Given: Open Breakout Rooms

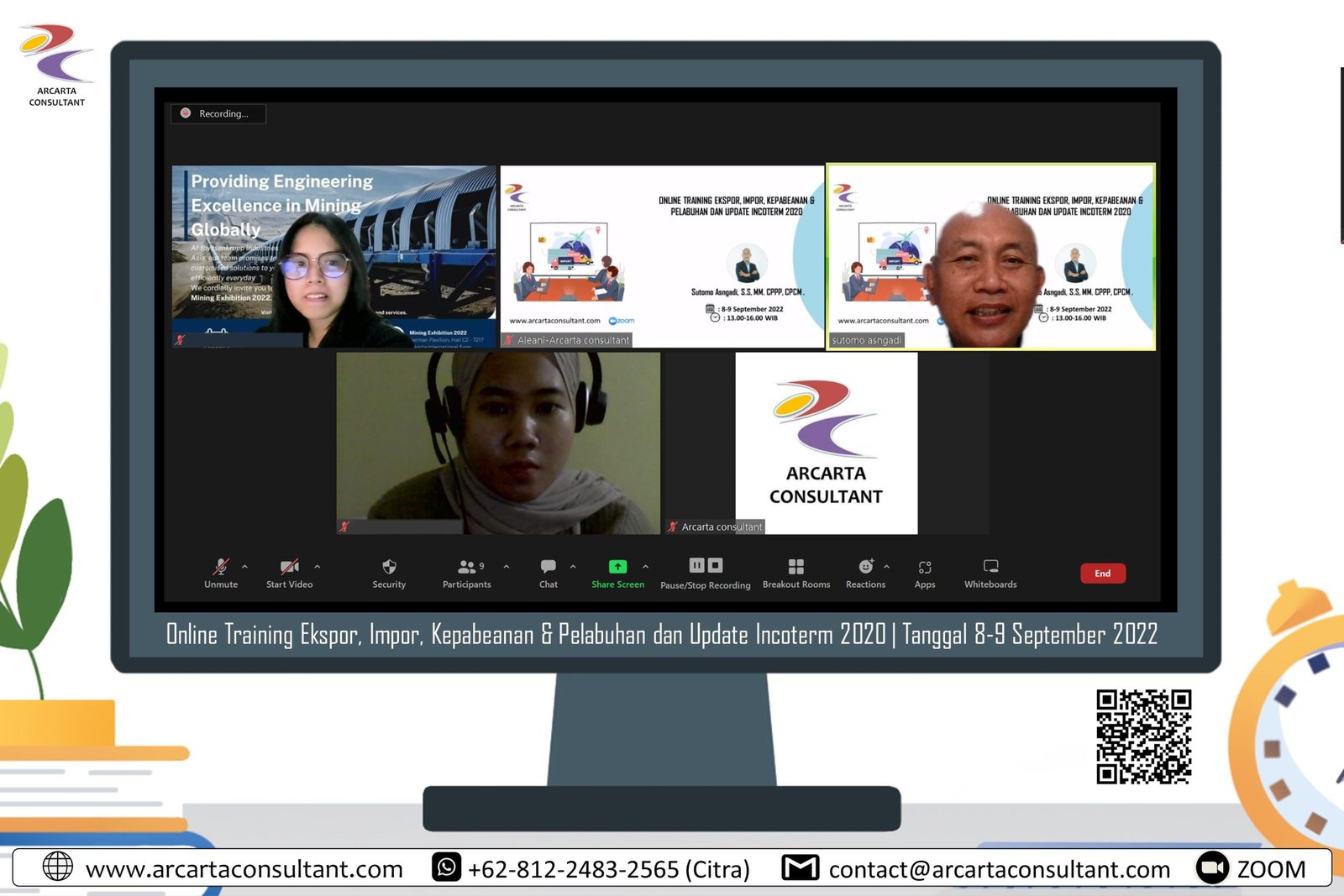Looking at the screenshot, I should coord(795,568).
